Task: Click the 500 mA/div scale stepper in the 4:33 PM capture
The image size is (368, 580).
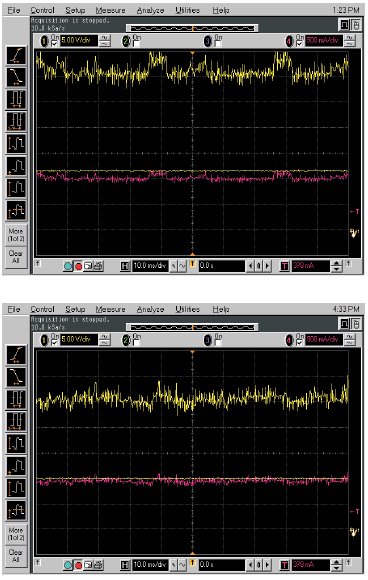Action: click(350, 340)
